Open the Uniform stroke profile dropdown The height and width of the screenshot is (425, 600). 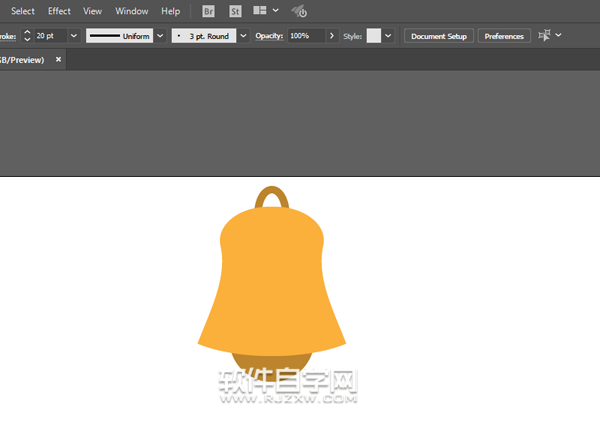160,36
